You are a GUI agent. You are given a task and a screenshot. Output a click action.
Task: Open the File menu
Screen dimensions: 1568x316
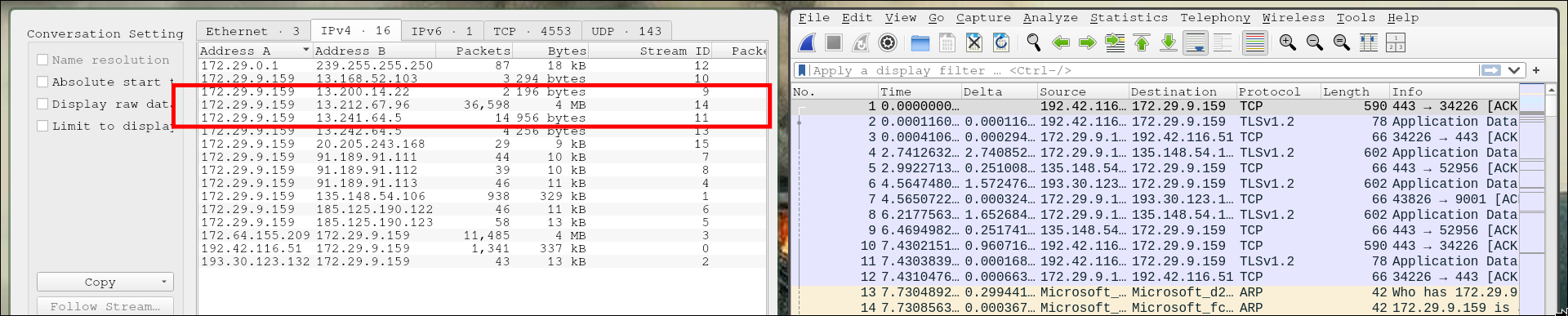point(813,17)
